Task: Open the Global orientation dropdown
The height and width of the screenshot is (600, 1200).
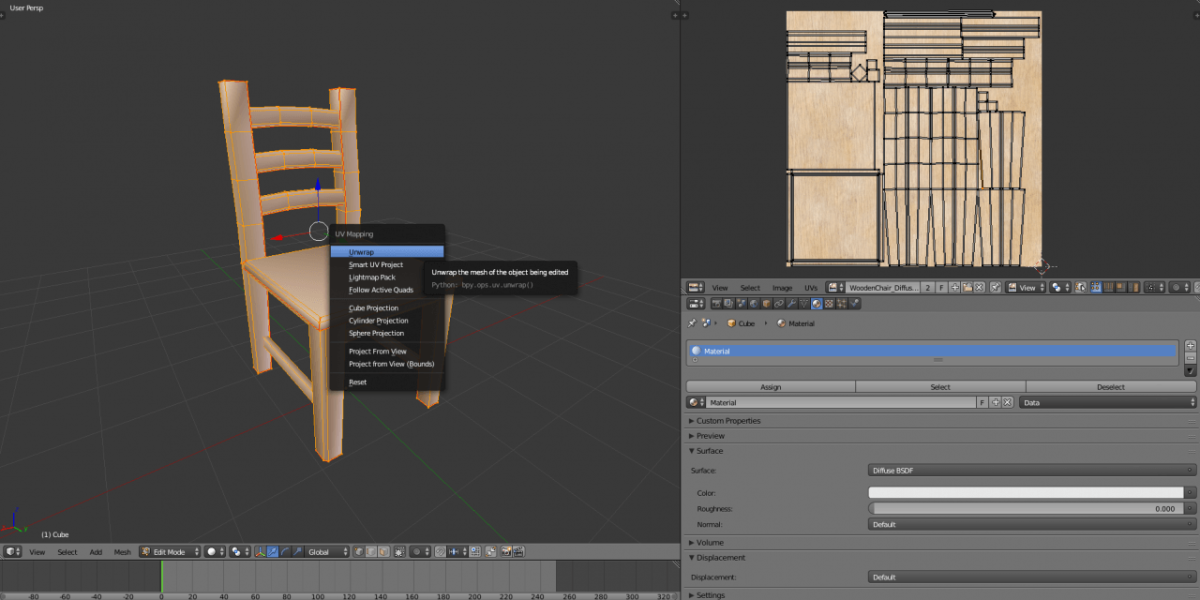Action: (x=327, y=552)
